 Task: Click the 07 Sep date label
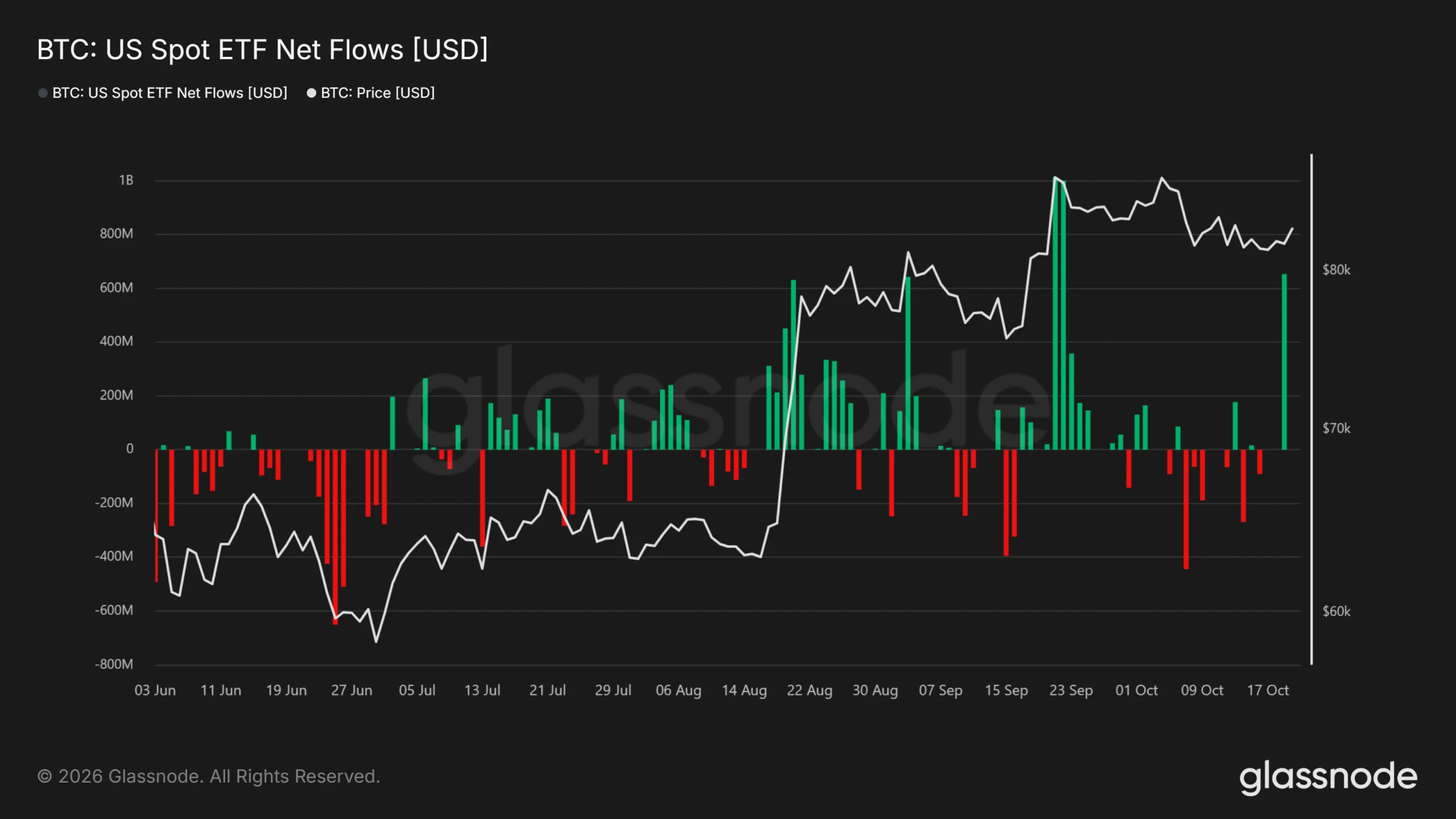[941, 690]
